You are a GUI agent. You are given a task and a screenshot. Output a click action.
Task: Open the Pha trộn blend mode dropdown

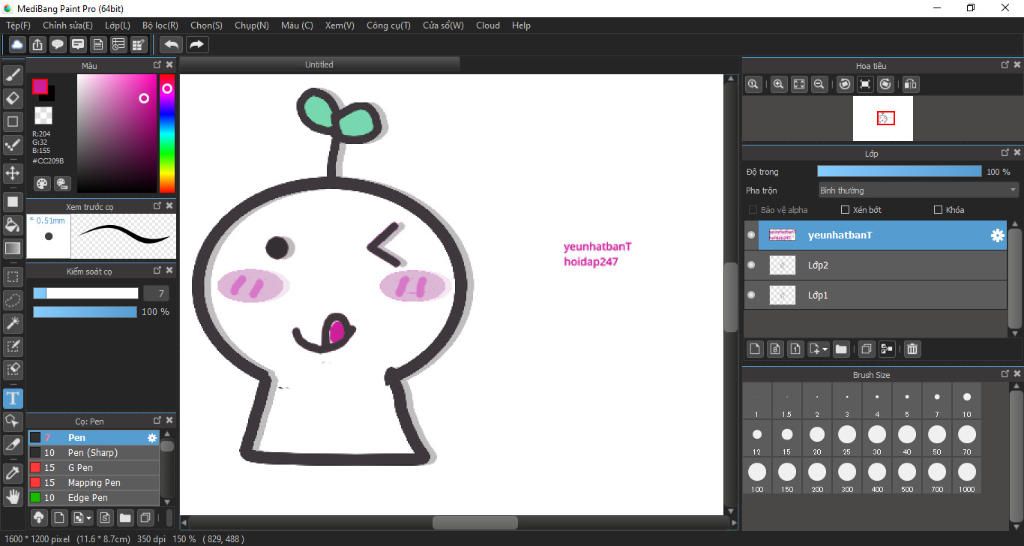tap(917, 190)
